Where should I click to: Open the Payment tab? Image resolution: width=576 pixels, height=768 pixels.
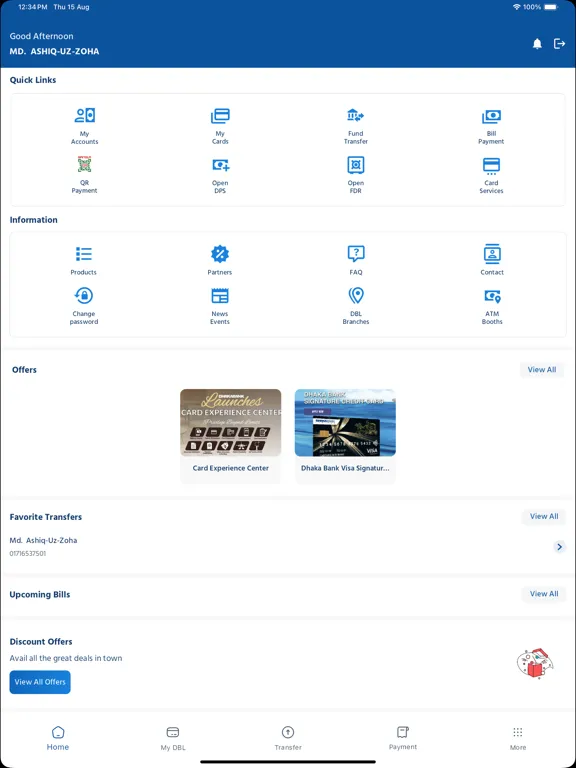[403, 739]
